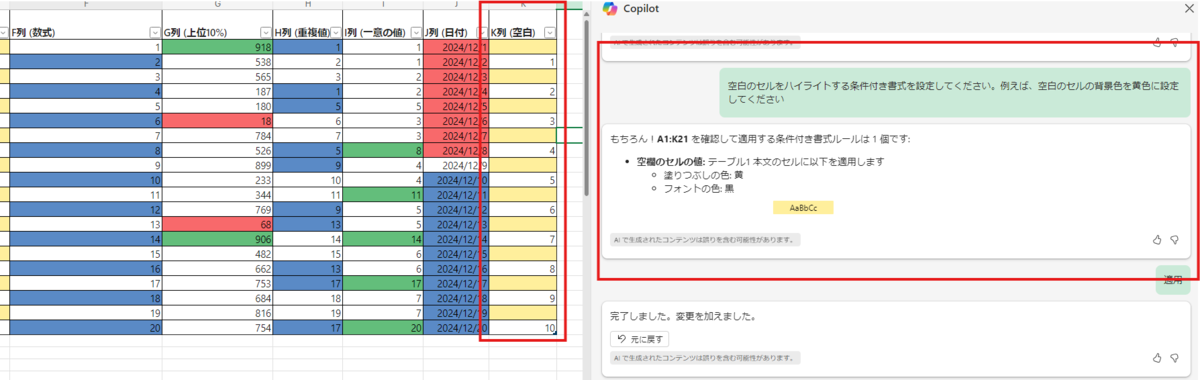Click the Copilot logo icon
Image resolution: width=1200 pixels, height=380 pixels.
click(610, 9)
